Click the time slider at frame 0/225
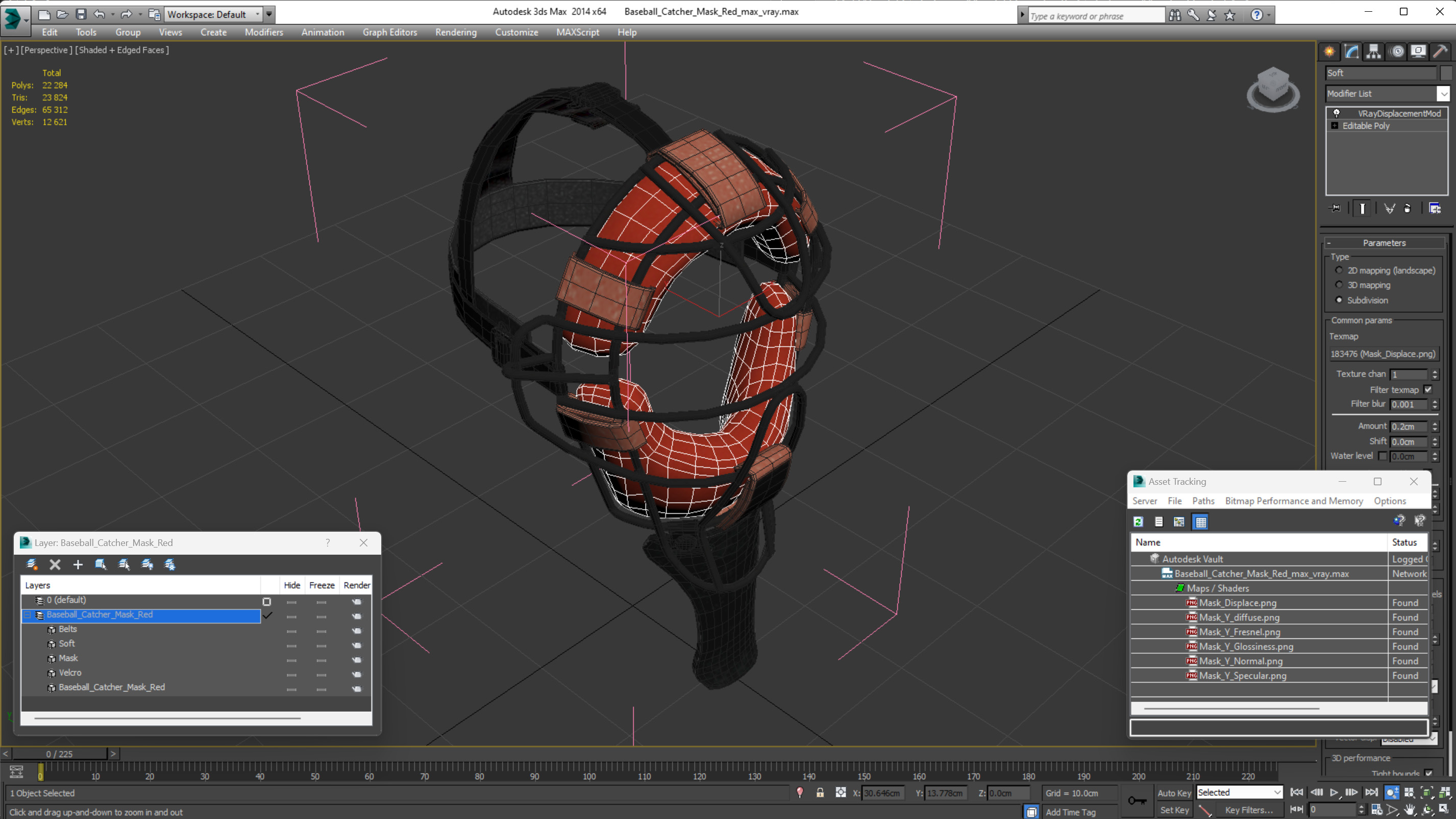The height and width of the screenshot is (819, 1456). pos(59,754)
